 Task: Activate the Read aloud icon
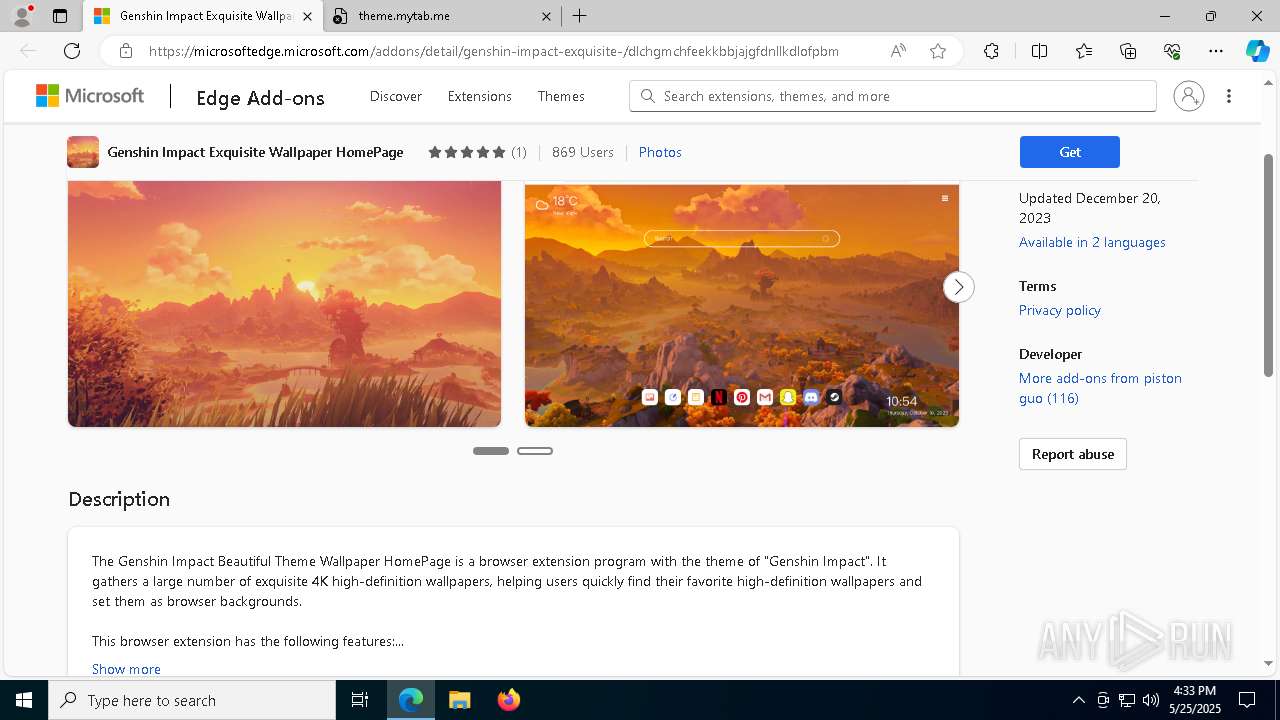coord(898,51)
